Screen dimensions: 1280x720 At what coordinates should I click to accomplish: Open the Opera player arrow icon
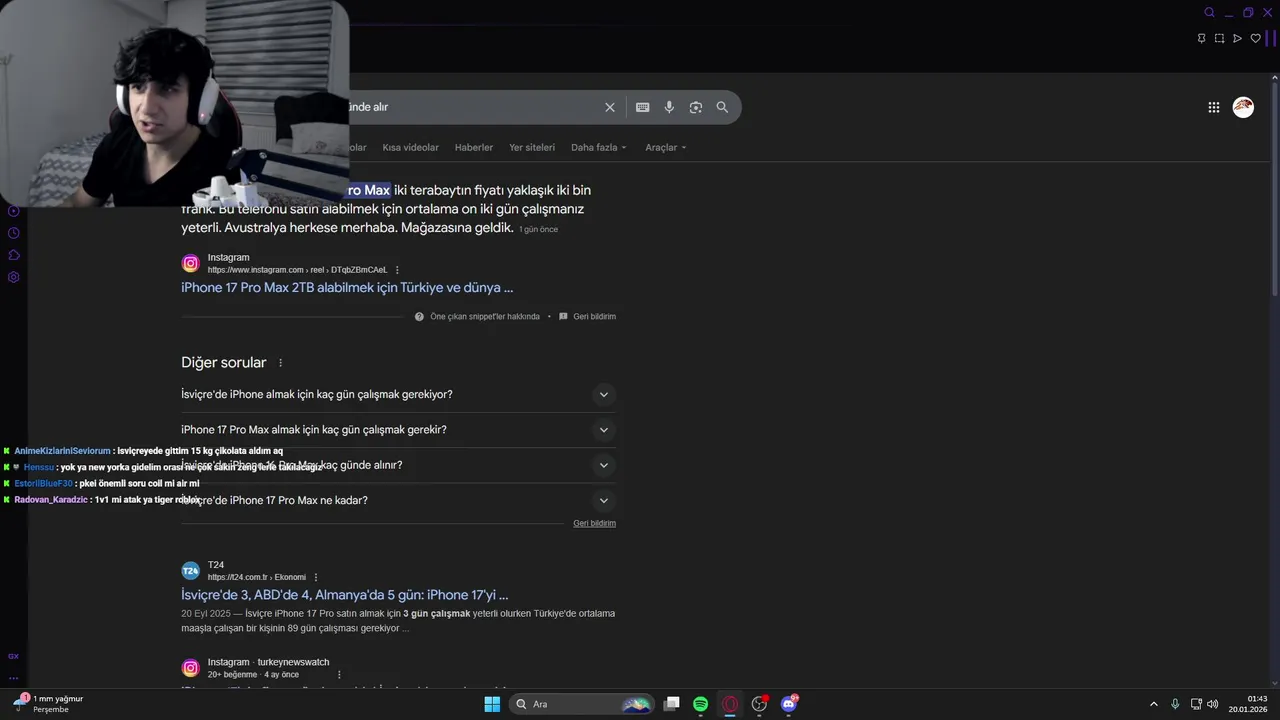pyautogui.click(x=1237, y=38)
